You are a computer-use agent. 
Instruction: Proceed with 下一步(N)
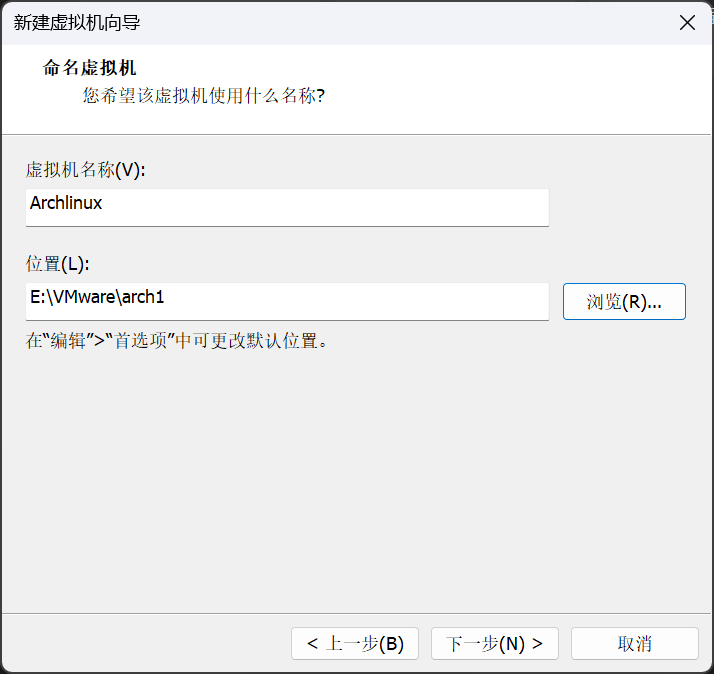point(495,643)
